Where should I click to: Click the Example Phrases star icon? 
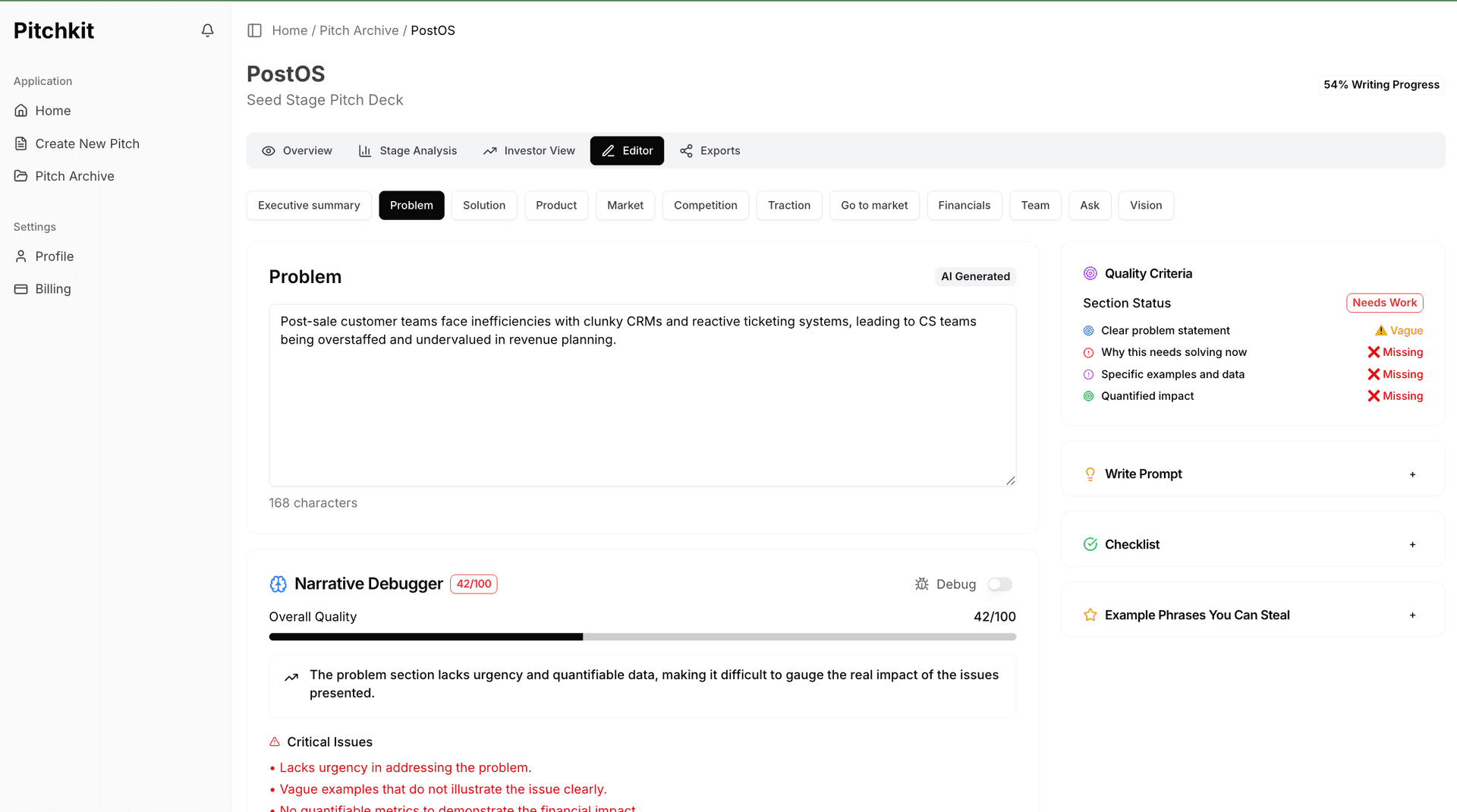coord(1090,615)
